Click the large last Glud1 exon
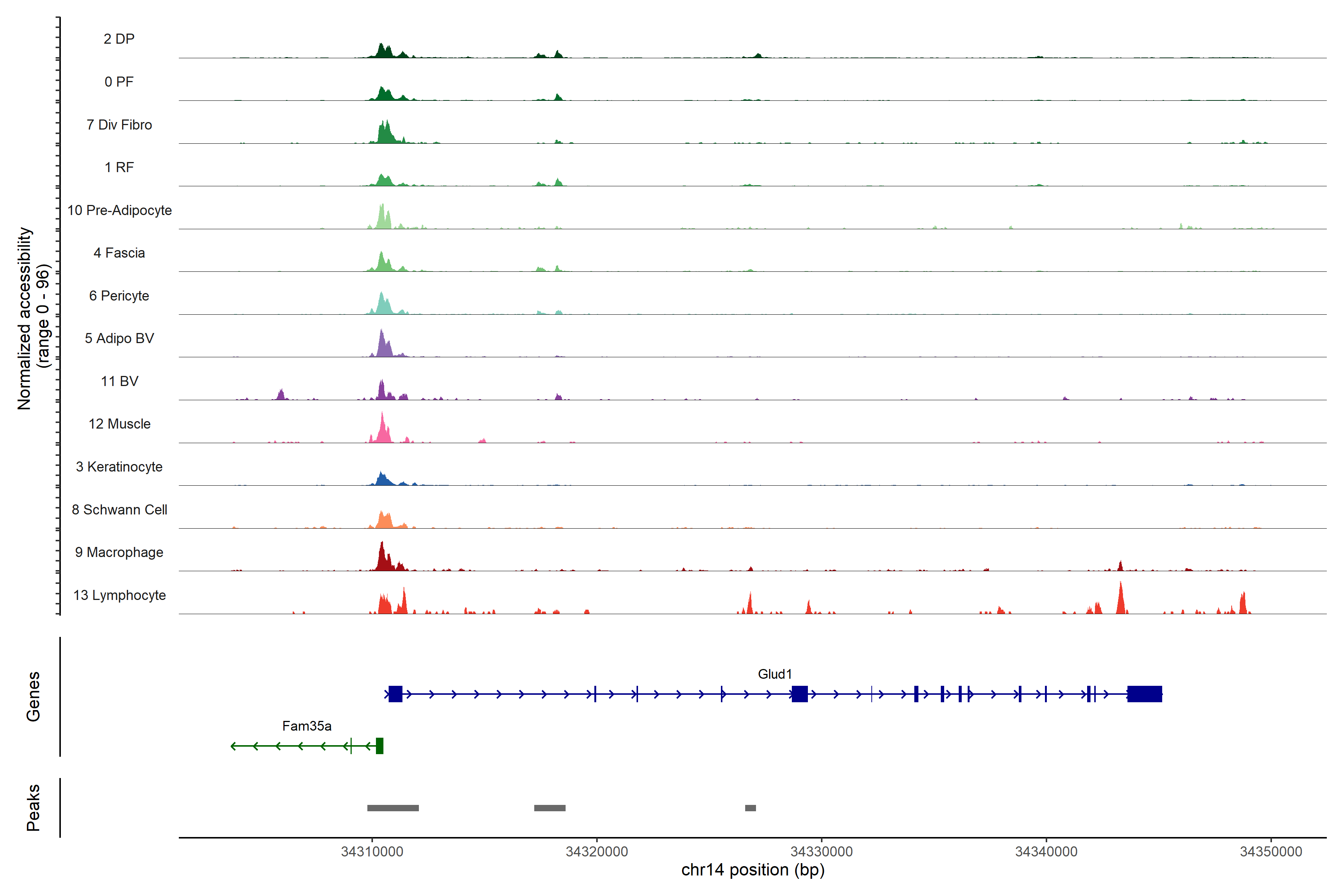This screenshot has width=1344, height=896. click(1144, 694)
